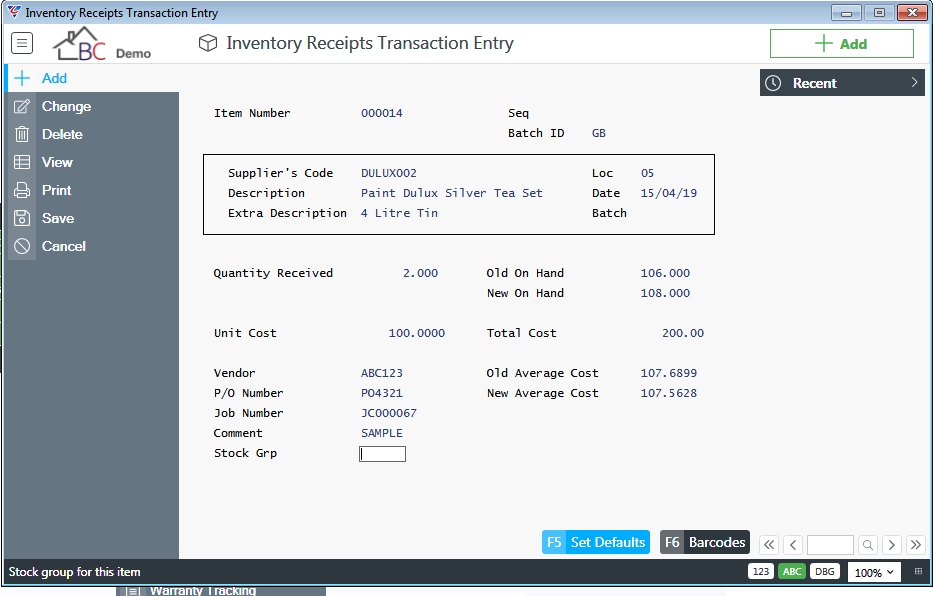
Task: Click the plus icon in sidebar Add
Action: [22, 78]
